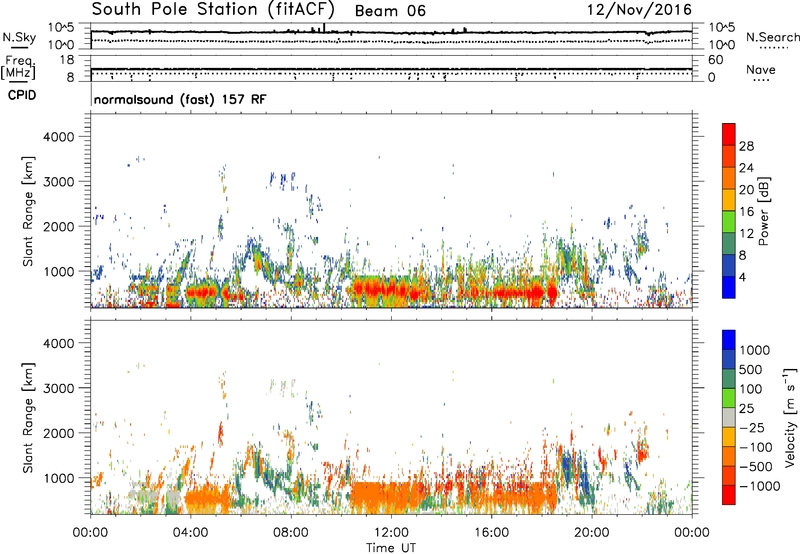The height and width of the screenshot is (554, 800).
Task: Click the 18 tick on frequency axis
Action: (x=67, y=60)
